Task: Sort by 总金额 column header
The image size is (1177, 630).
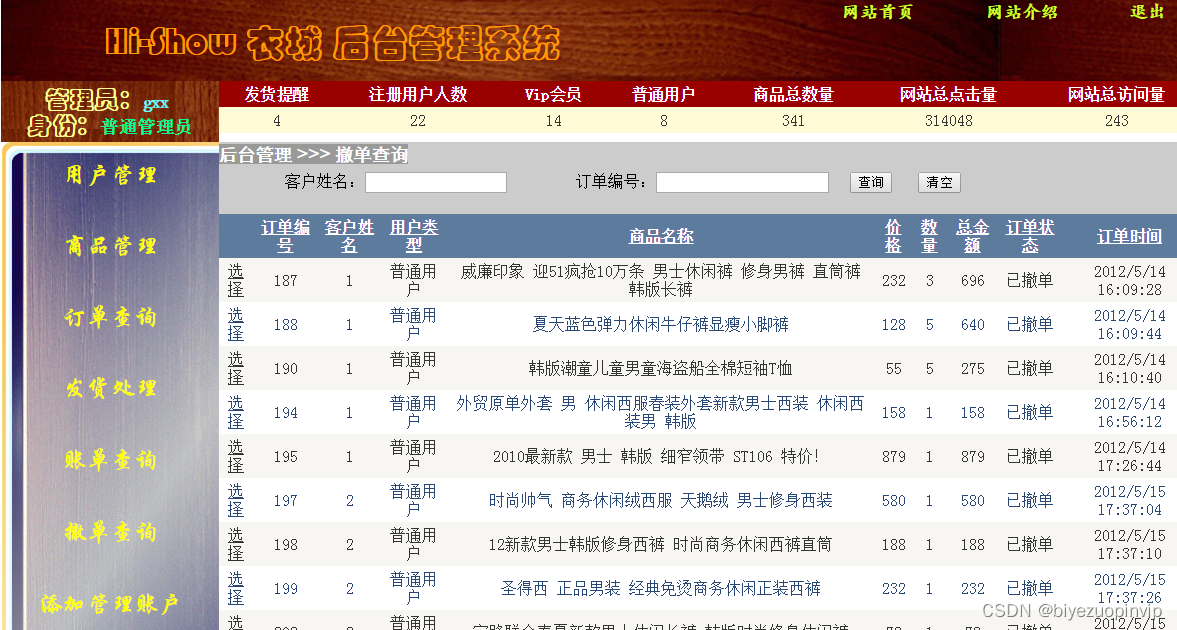Action: [x=972, y=236]
